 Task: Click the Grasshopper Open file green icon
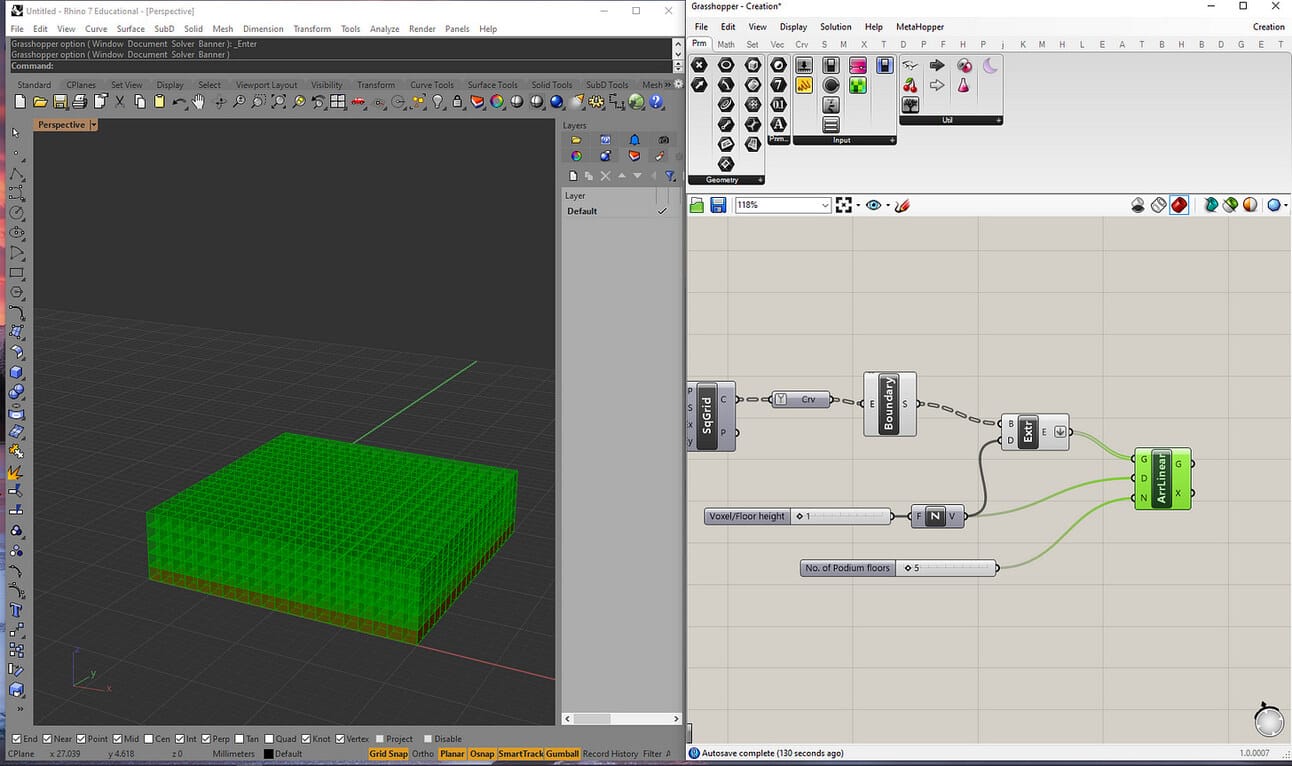click(698, 205)
